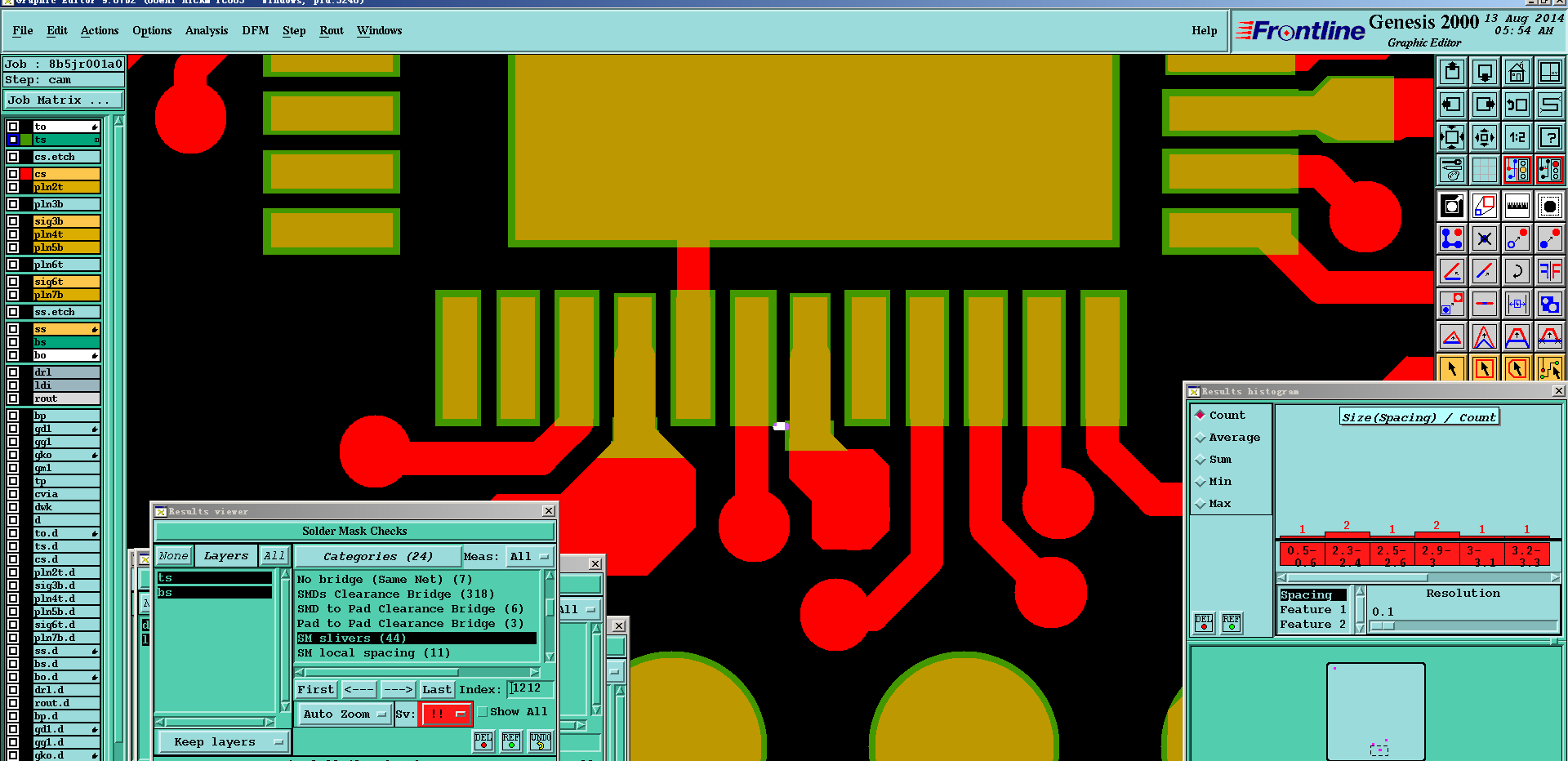Click the yellow traffic light icon
The height and width of the screenshot is (761, 1568).
pyautogui.click(x=1517, y=170)
